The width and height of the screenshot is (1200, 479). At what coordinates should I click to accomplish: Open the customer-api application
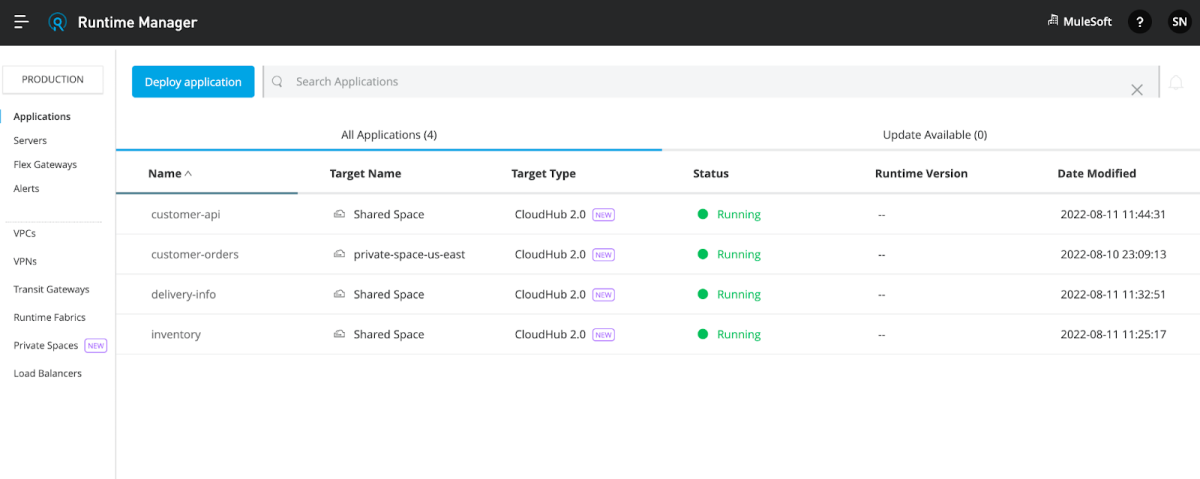click(185, 215)
